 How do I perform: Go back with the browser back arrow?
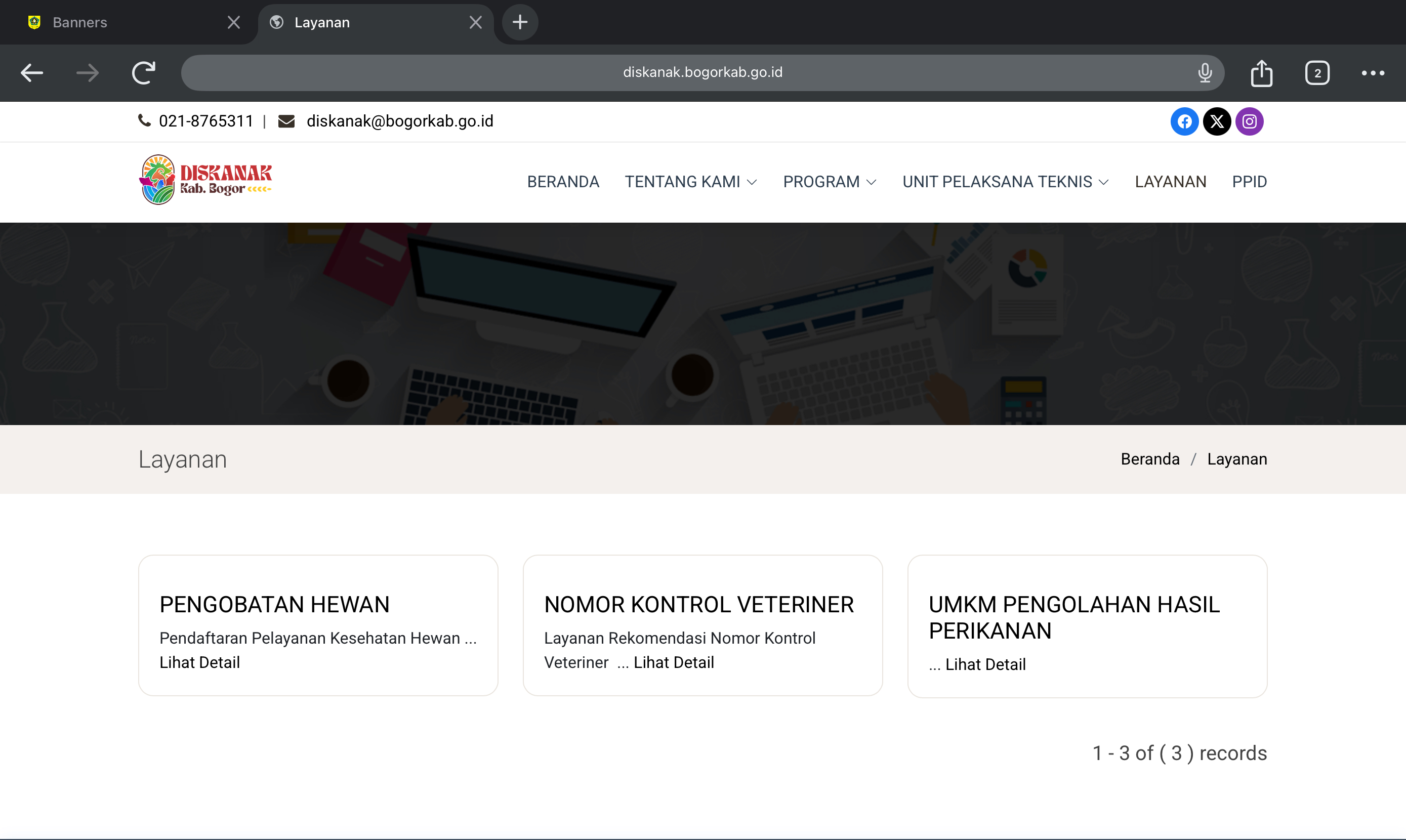32,72
